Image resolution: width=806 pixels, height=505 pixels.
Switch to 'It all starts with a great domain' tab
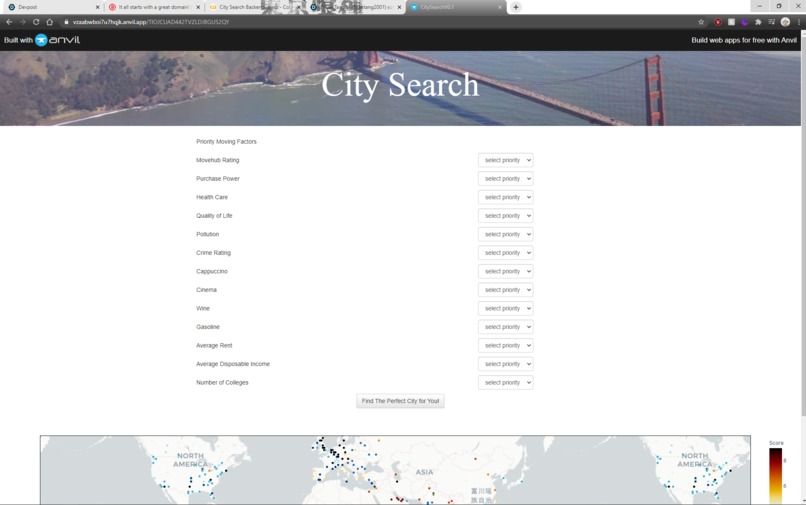(154, 7)
